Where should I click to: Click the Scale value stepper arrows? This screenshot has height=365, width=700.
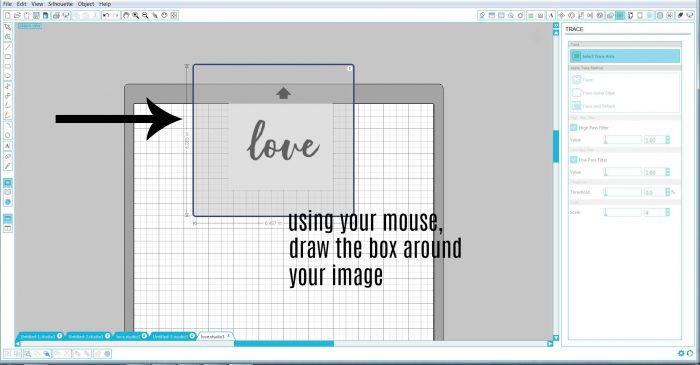point(667,212)
